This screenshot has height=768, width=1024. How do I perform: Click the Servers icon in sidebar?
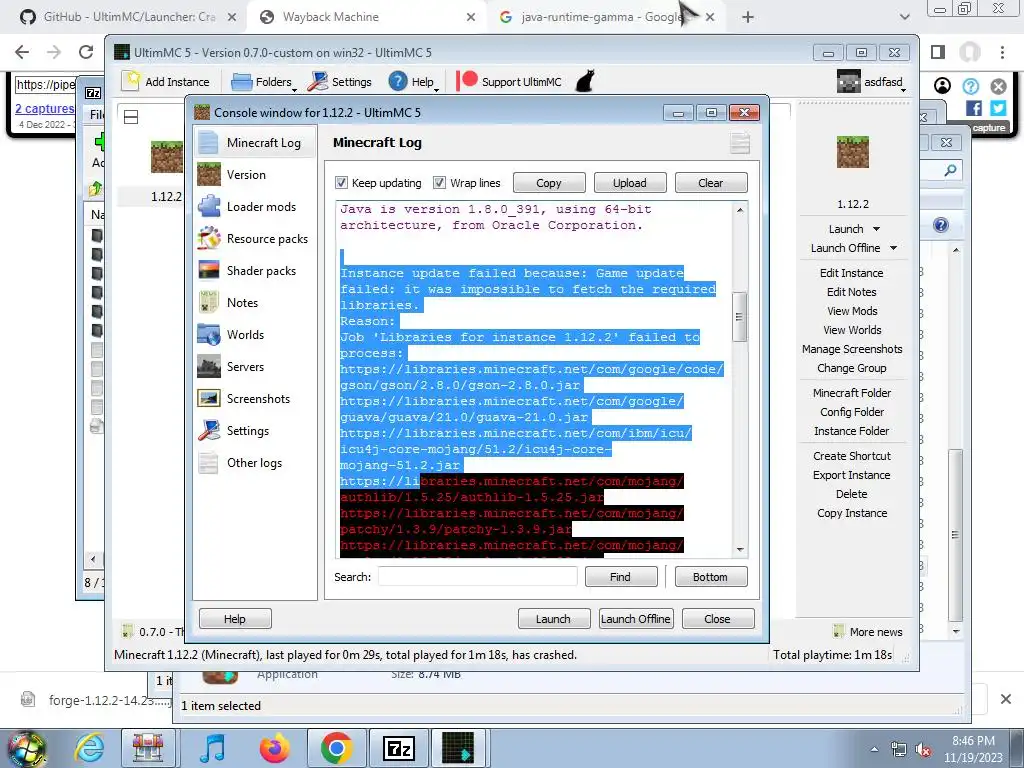(209, 366)
